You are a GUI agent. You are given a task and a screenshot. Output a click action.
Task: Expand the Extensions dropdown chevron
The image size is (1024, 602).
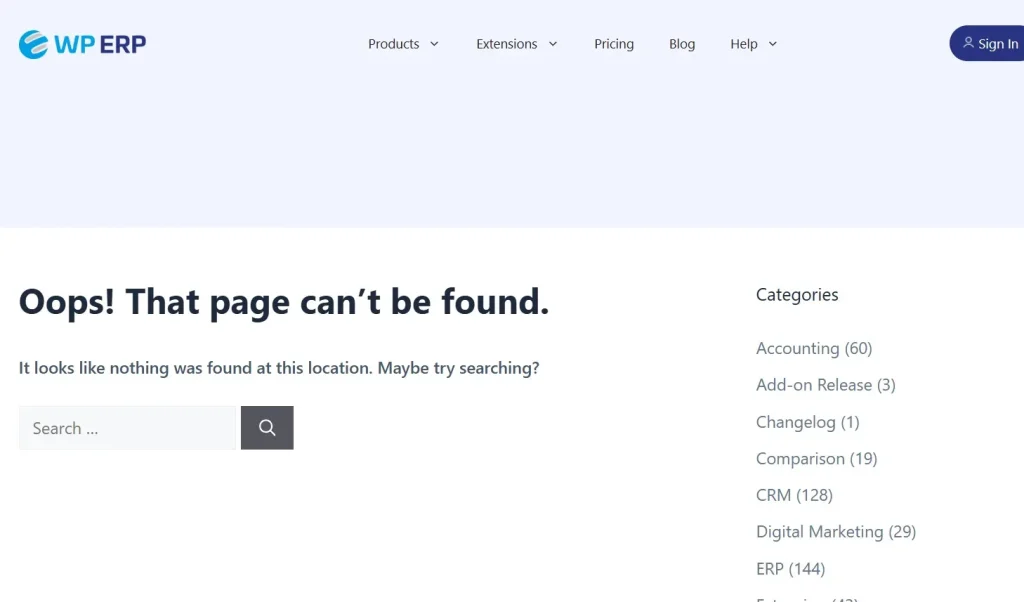coord(552,44)
